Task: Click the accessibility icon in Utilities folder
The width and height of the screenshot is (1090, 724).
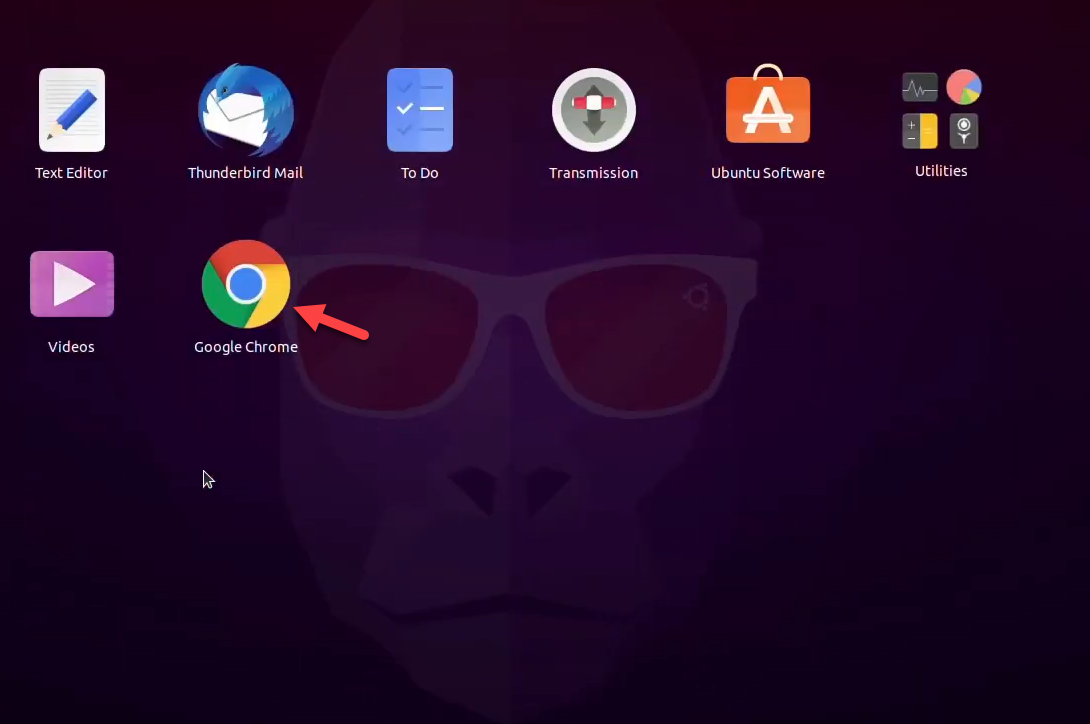Action: 963,131
